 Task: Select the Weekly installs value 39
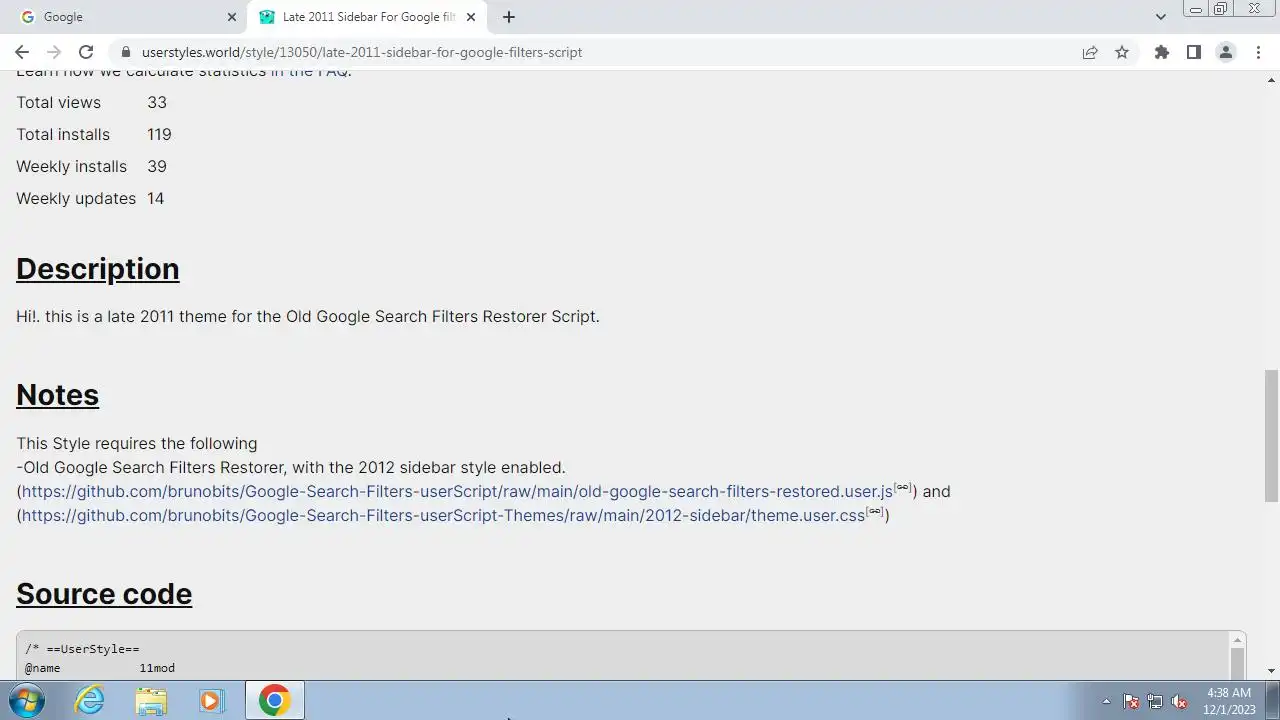click(x=157, y=166)
